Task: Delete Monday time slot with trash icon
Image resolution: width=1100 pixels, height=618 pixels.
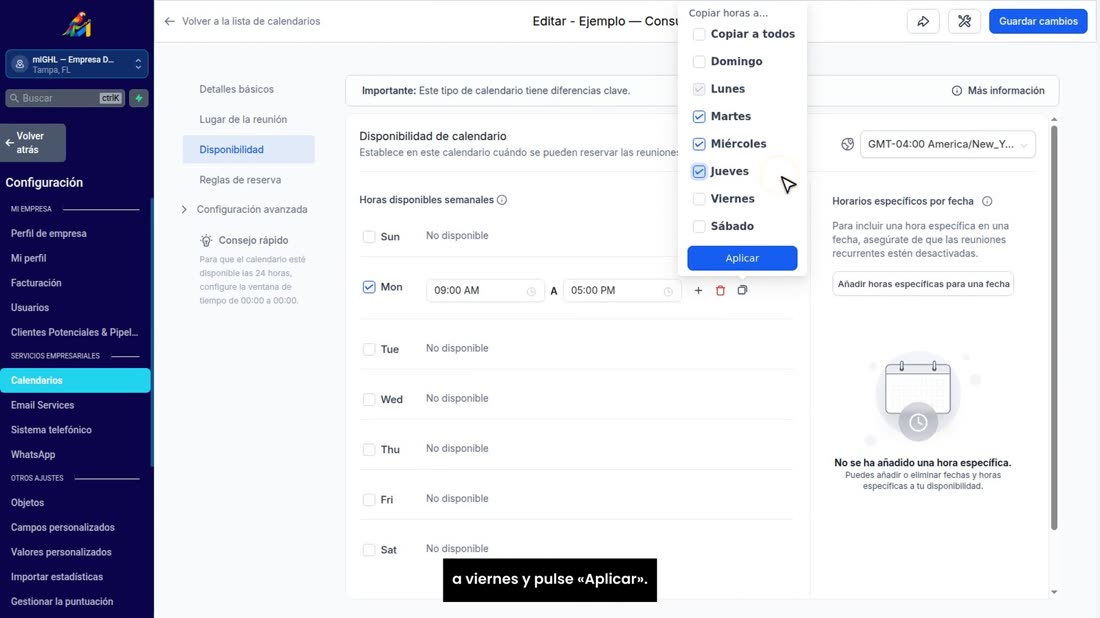Action: (x=720, y=290)
